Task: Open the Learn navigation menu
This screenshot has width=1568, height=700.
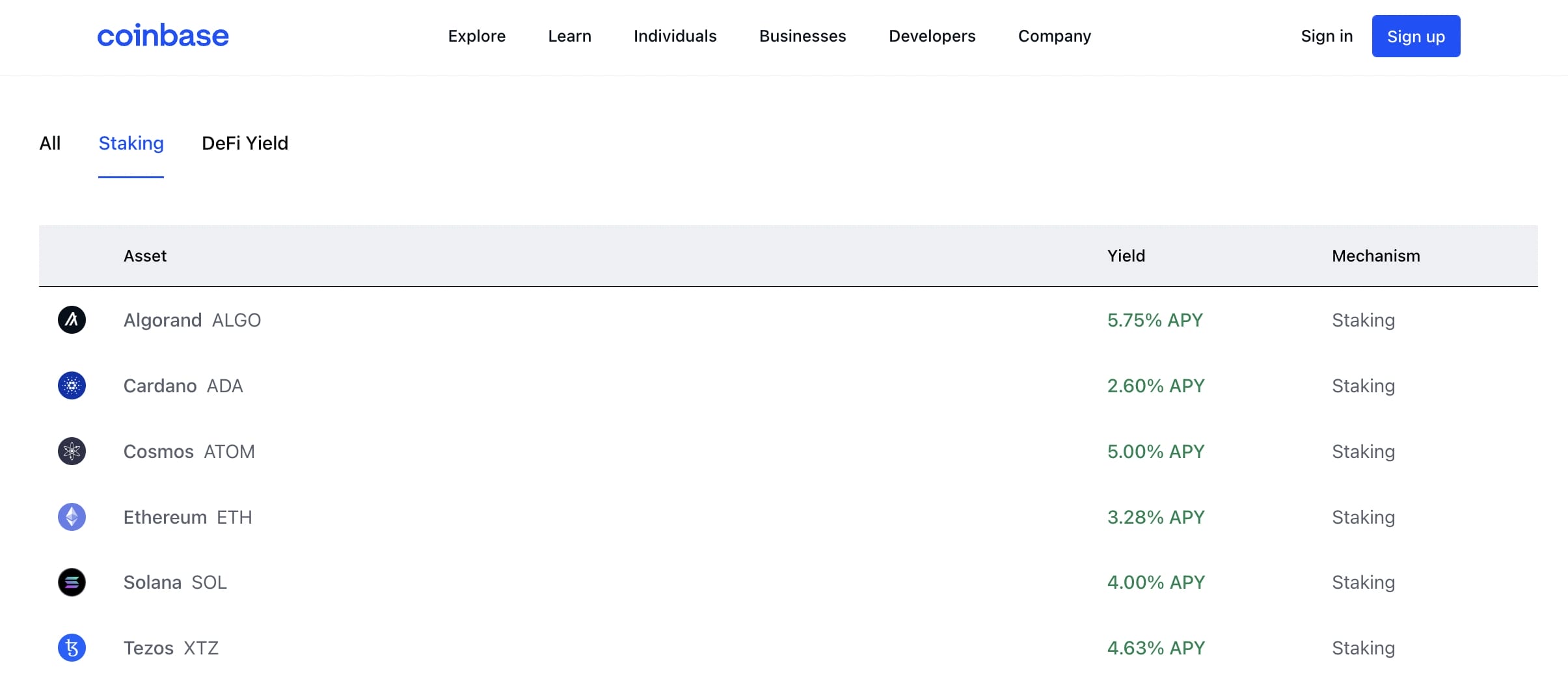Action: click(569, 36)
